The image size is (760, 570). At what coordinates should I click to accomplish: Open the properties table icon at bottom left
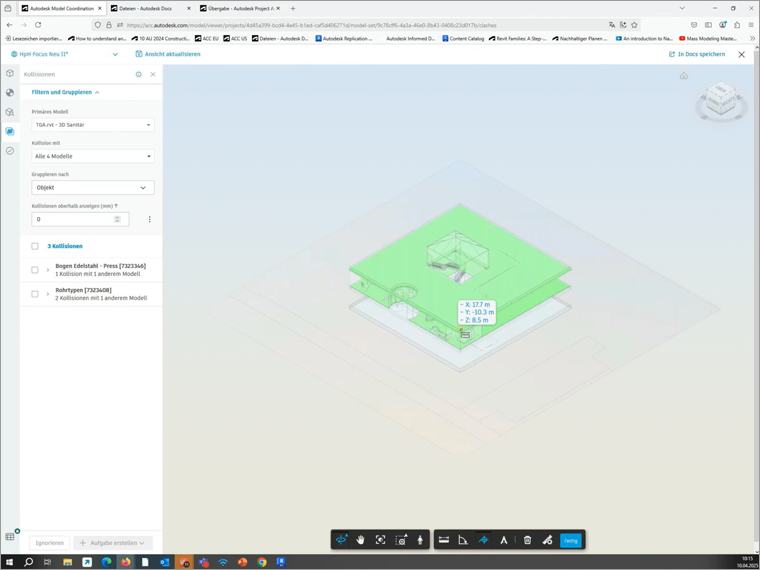(x=10, y=537)
